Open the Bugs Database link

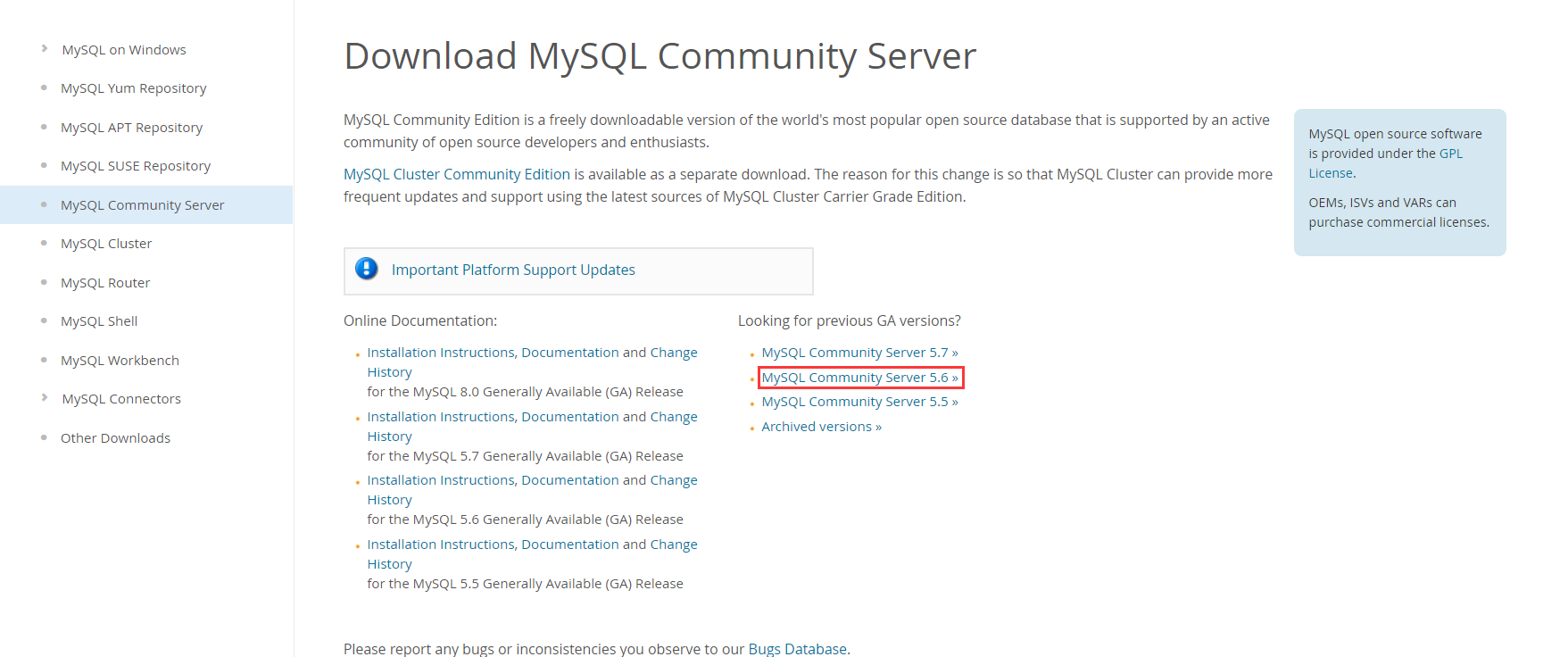click(797, 649)
